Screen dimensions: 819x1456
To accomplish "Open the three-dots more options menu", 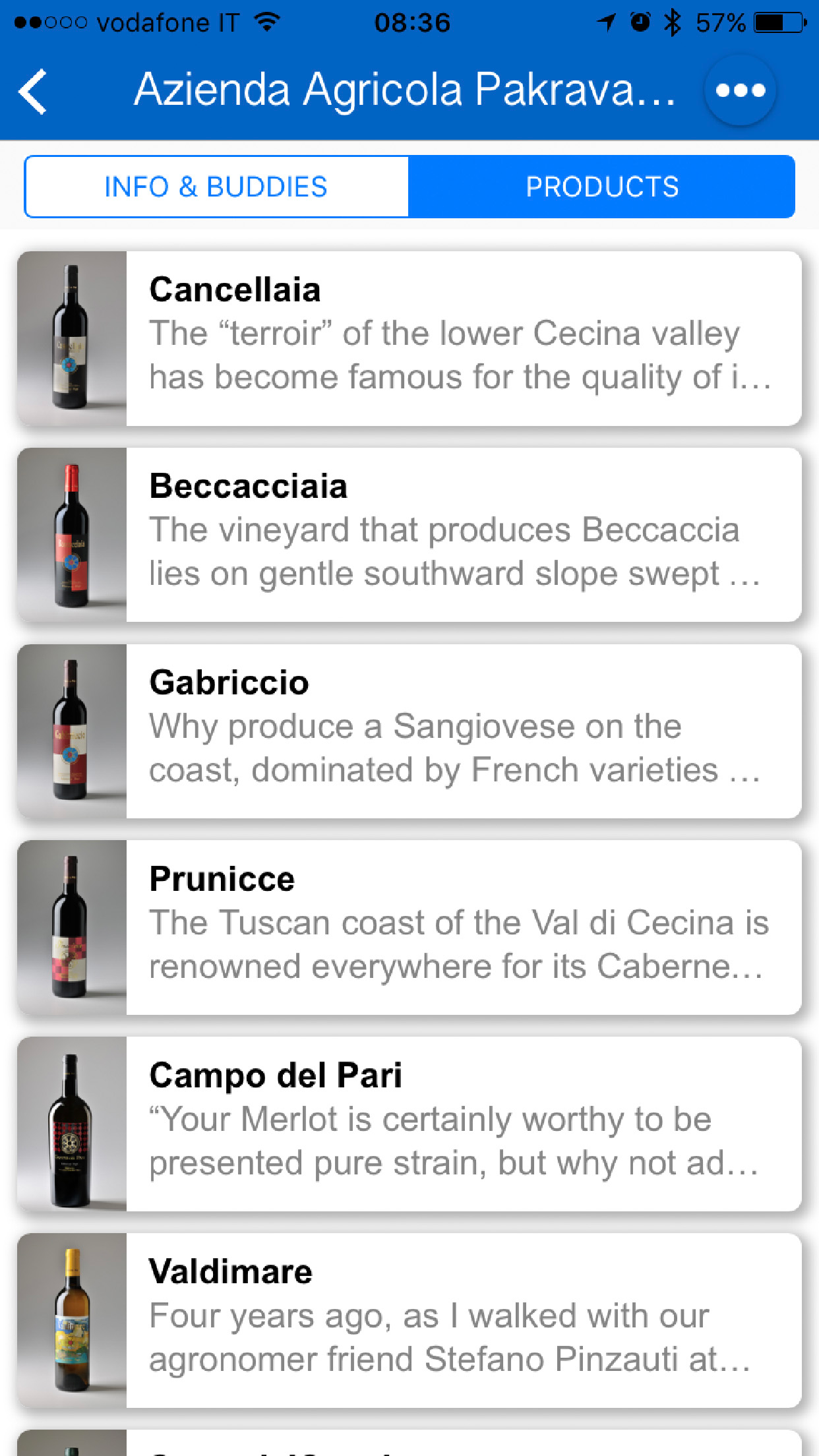I will [x=740, y=90].
